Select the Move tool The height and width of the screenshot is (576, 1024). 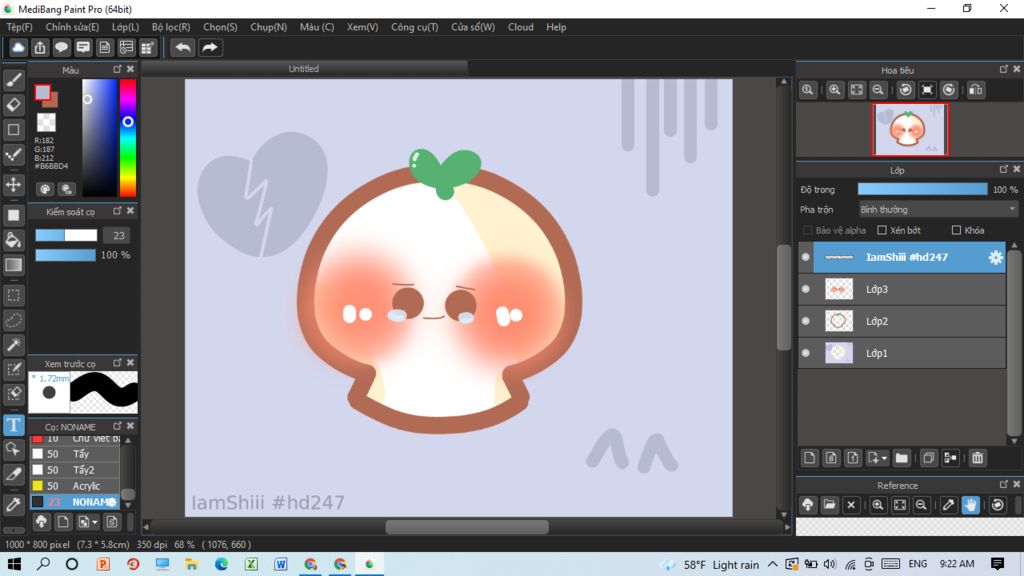coord(14,185)
